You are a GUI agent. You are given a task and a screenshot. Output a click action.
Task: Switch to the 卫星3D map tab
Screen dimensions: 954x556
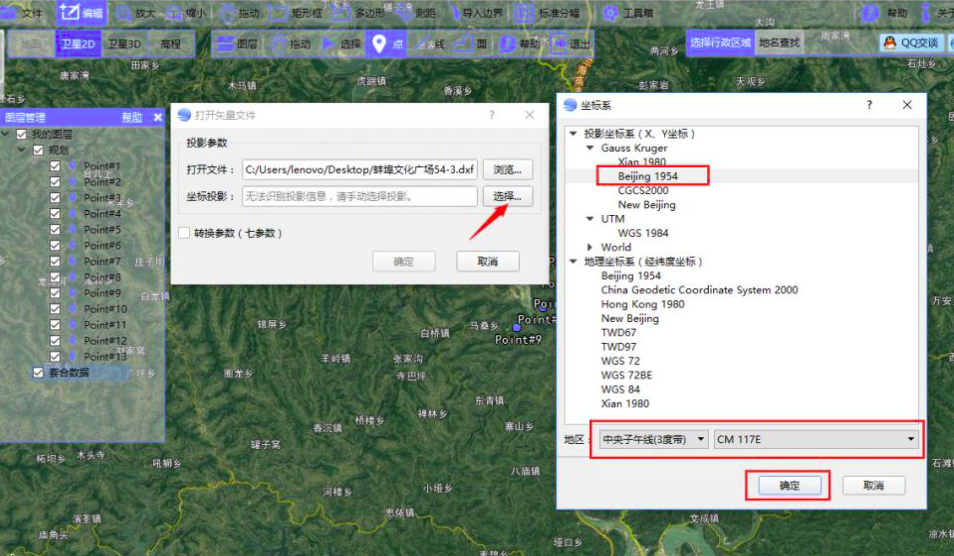[125, 44]
